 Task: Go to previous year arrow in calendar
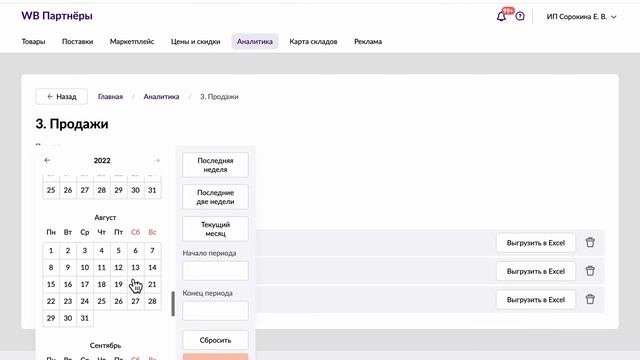pos(47,160)
